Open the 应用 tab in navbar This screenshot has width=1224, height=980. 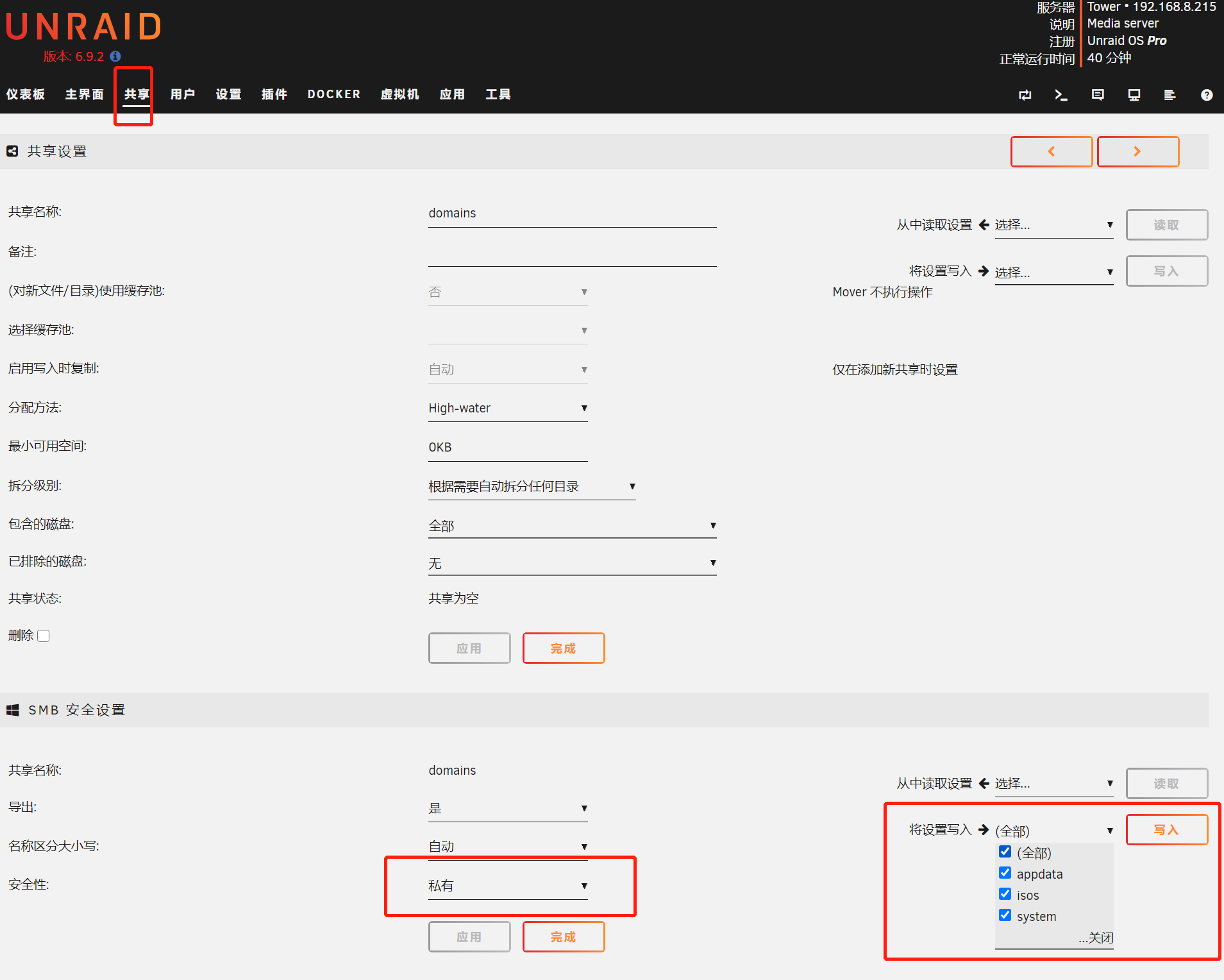[x=452, y=94]
